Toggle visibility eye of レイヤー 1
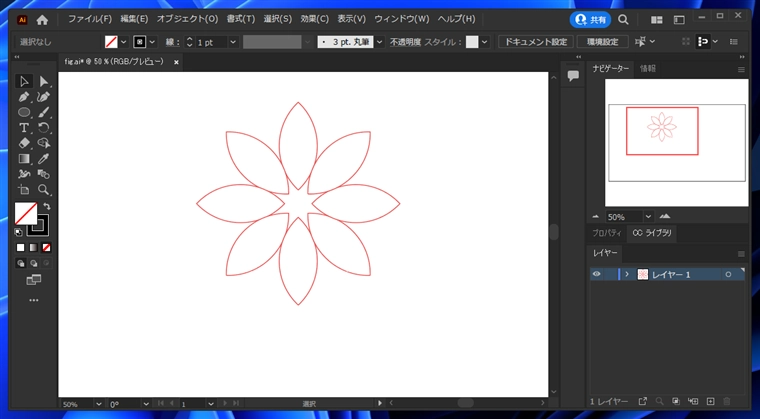 tap(597, 274)
